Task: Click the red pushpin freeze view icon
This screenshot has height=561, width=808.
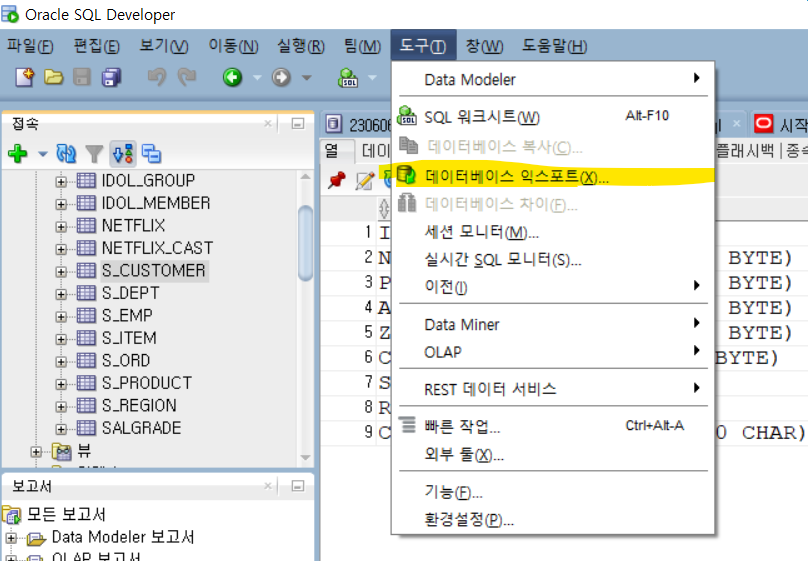Action: click(x=337, y=180)
